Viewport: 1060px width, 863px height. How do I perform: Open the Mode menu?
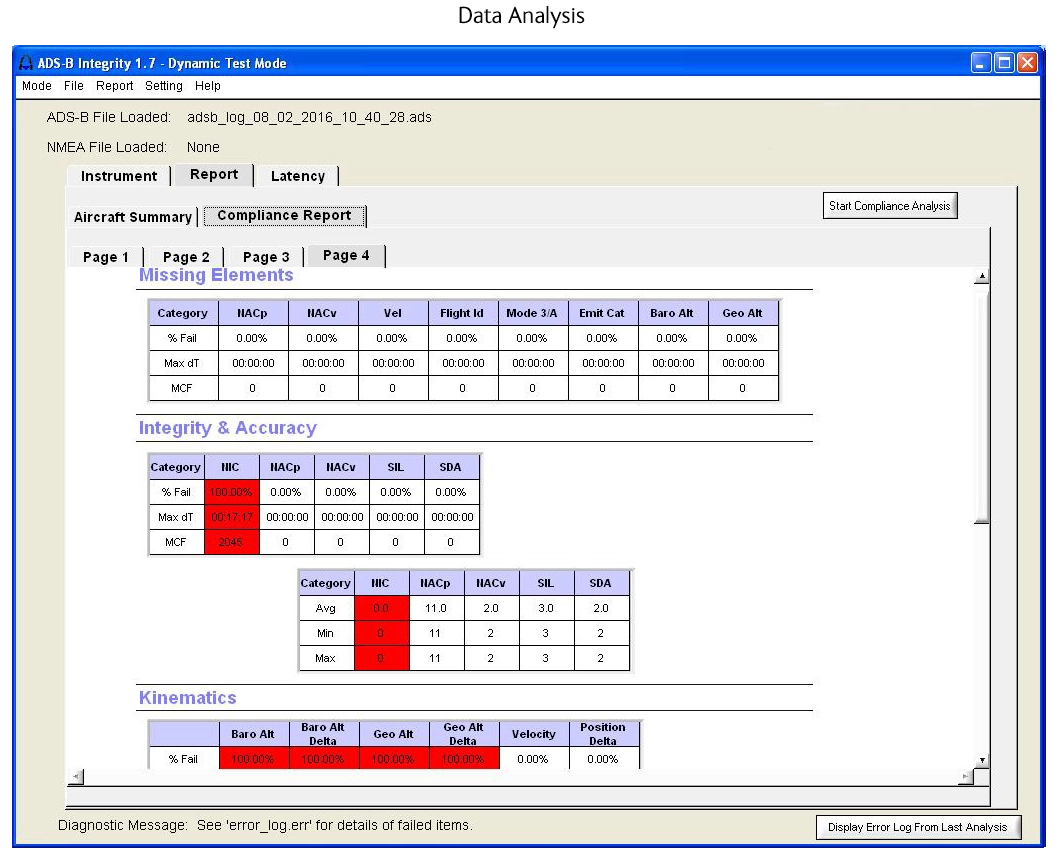pos(37,86)
